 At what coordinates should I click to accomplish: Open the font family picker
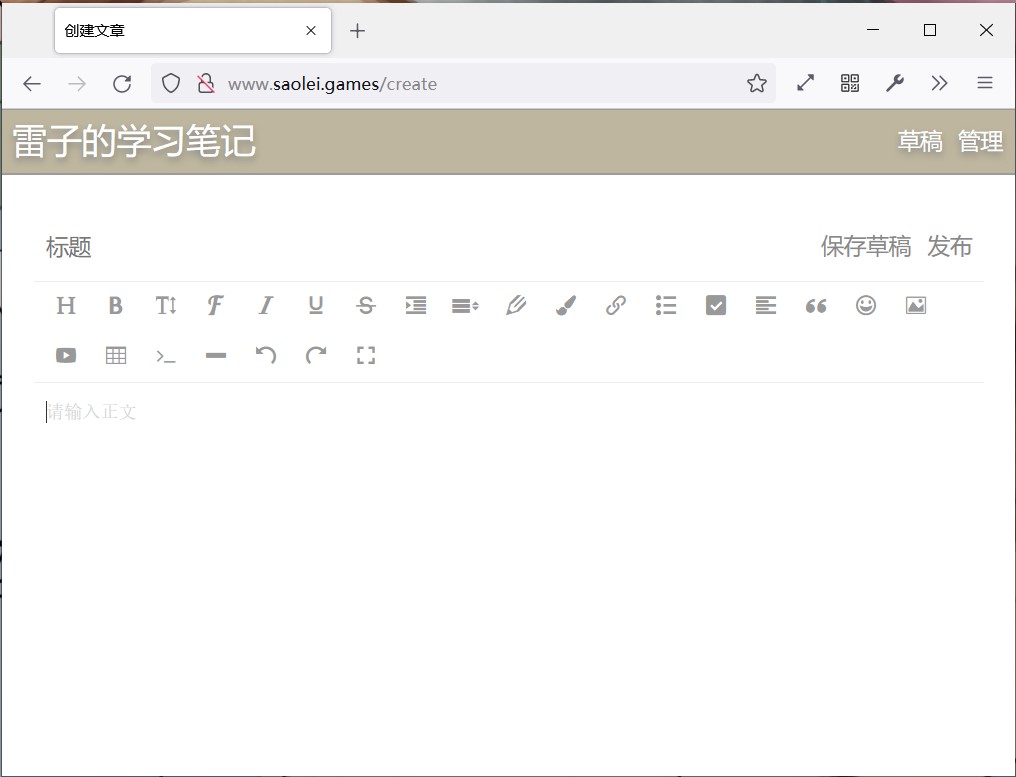click(215, 306)
